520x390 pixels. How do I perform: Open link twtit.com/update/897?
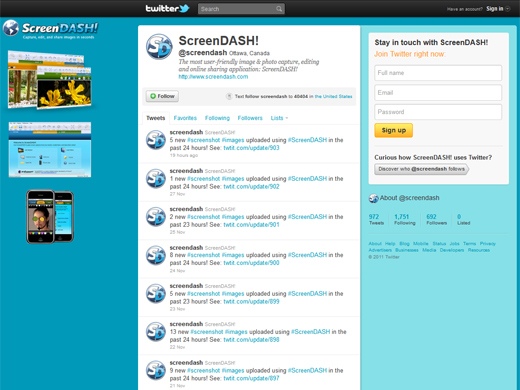point(251,378)
